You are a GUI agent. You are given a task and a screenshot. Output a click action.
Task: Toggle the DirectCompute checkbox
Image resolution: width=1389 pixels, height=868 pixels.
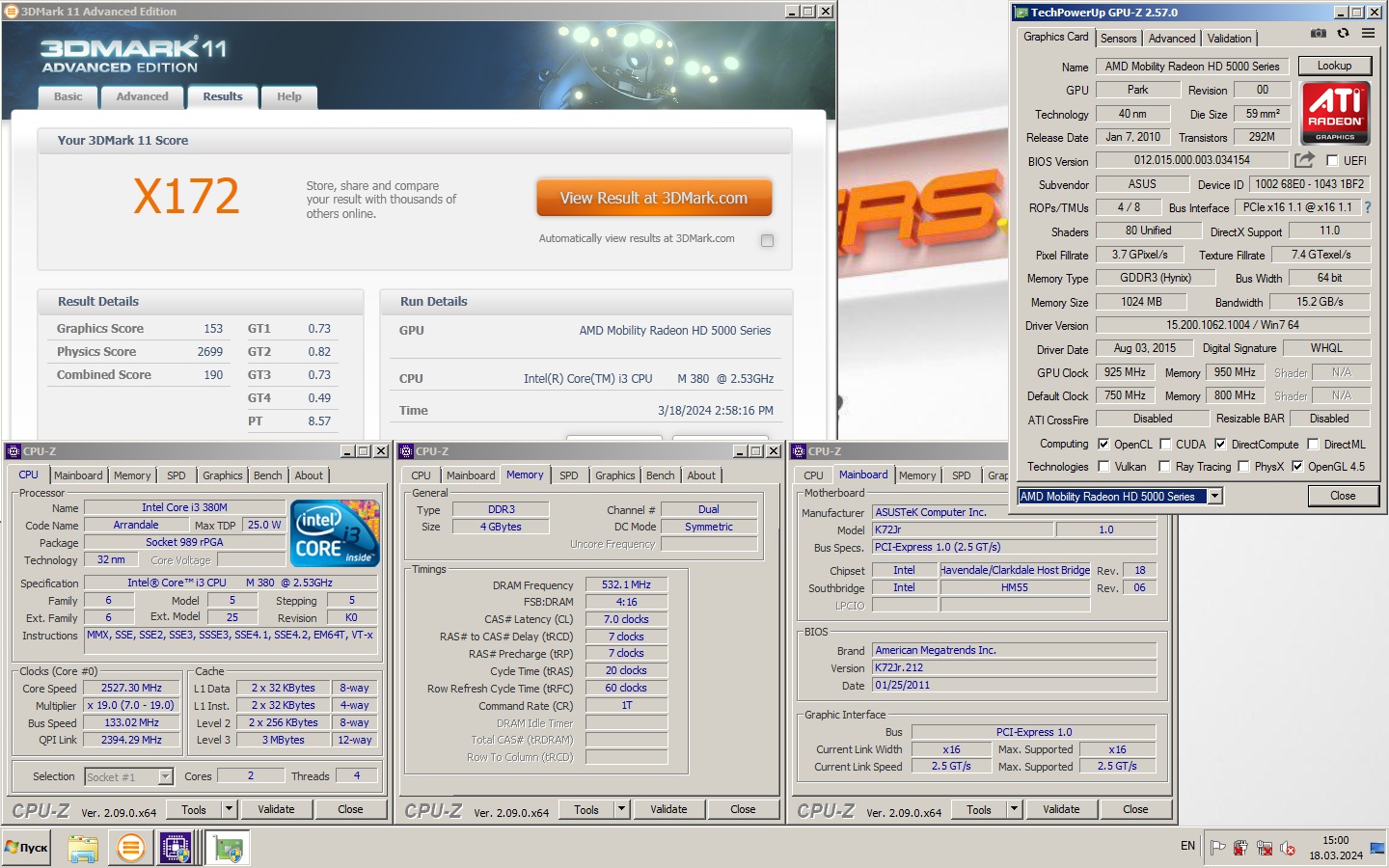(1220, 444)
